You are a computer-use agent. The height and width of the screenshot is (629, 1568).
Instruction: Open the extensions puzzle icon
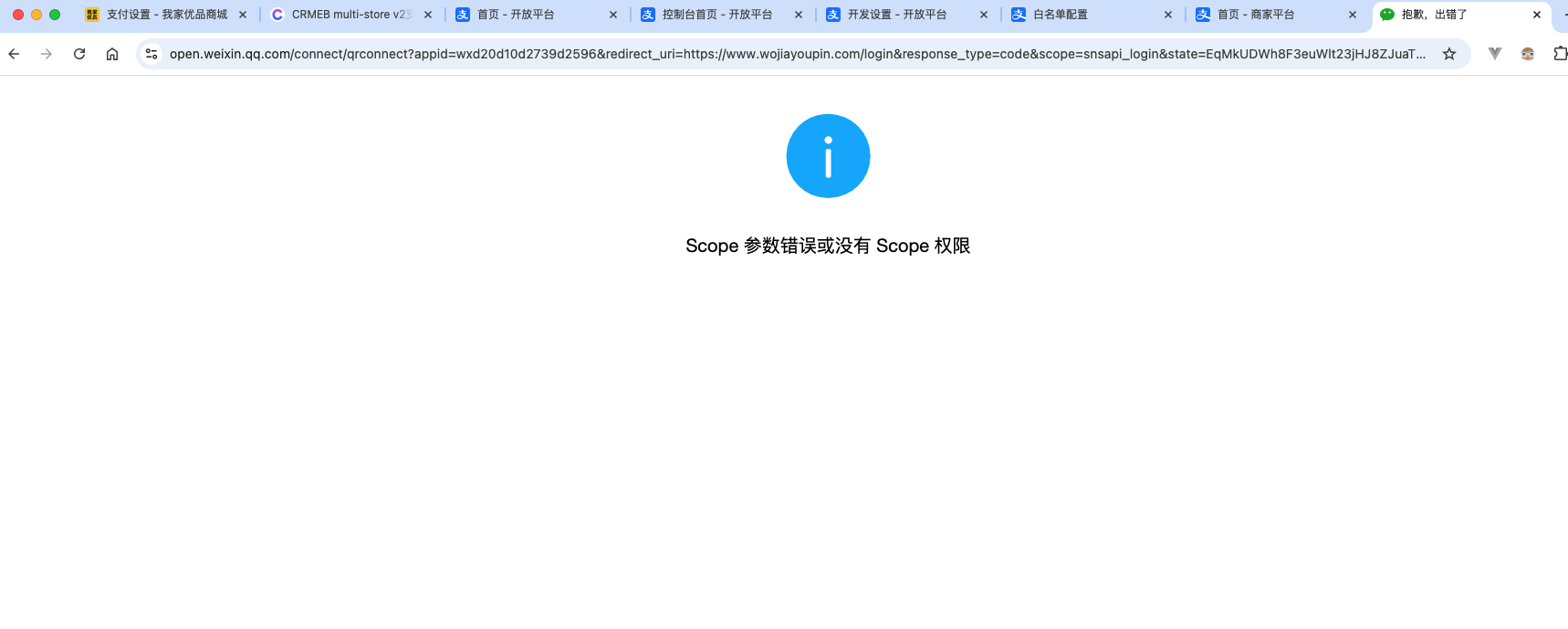[1559, 54]
